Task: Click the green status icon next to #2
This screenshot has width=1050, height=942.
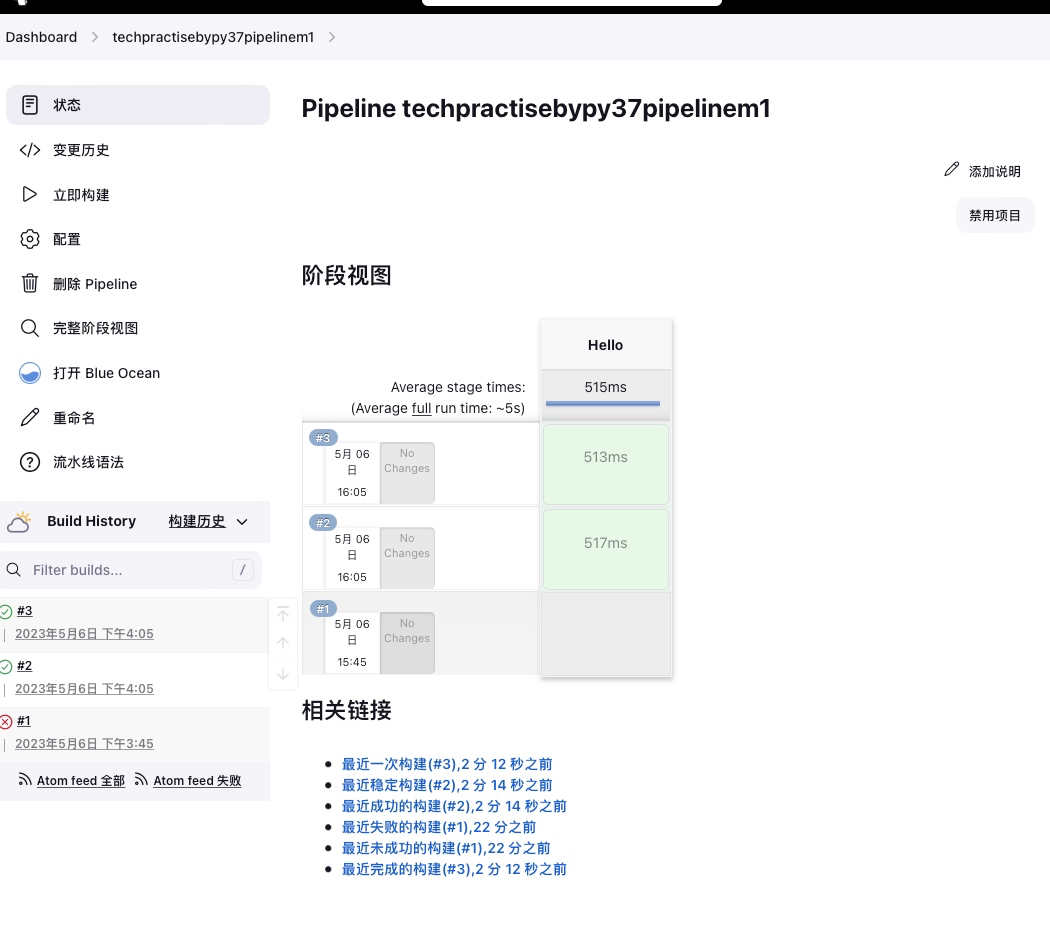Action: tap(7, 666)
